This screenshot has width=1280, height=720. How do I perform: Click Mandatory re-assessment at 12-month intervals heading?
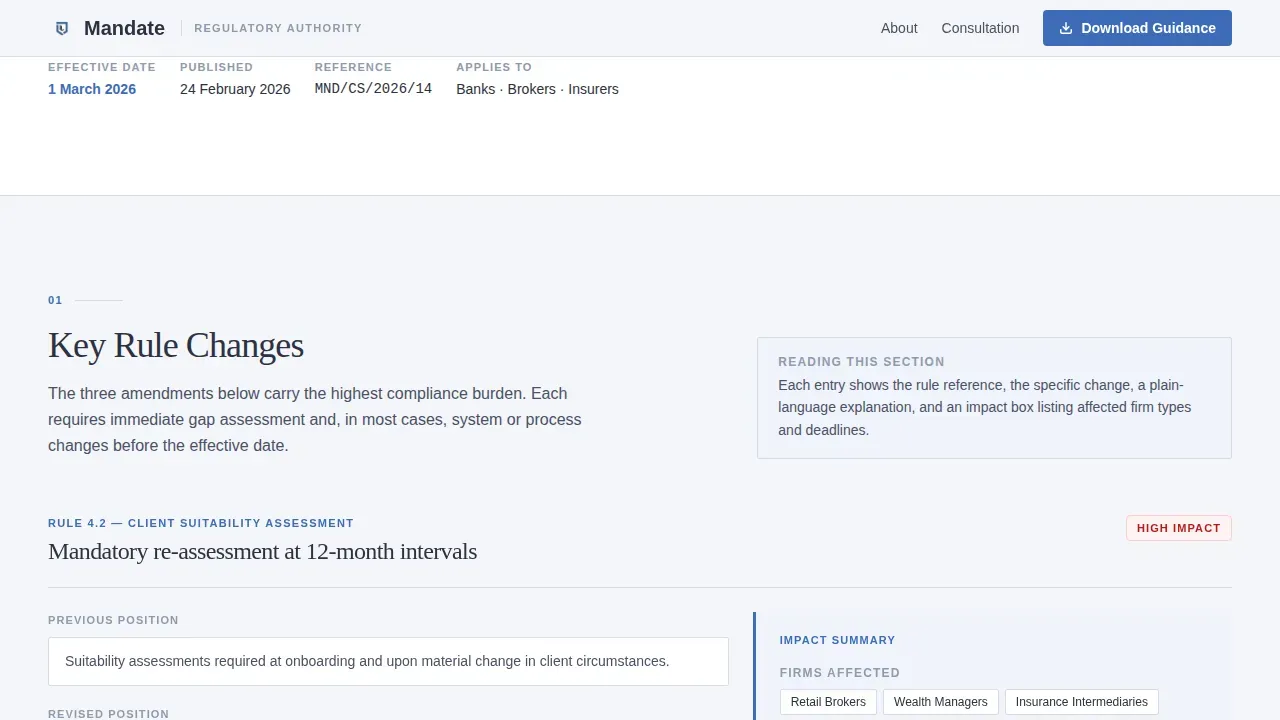262,551
